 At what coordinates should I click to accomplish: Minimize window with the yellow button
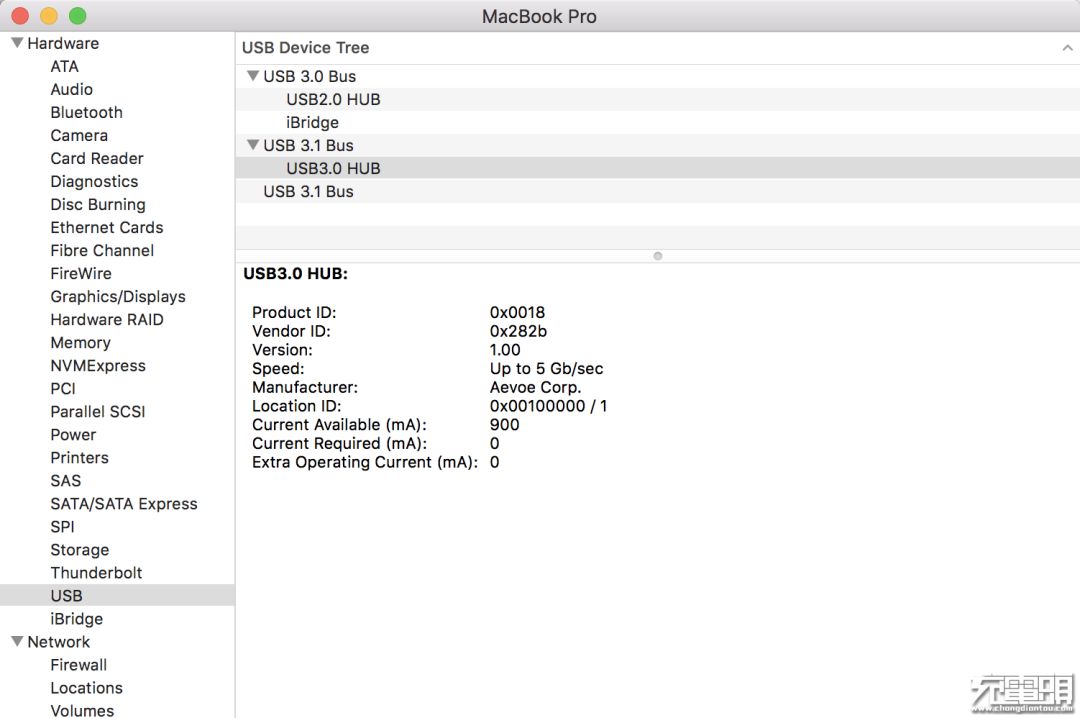click(x=49, y=15)
